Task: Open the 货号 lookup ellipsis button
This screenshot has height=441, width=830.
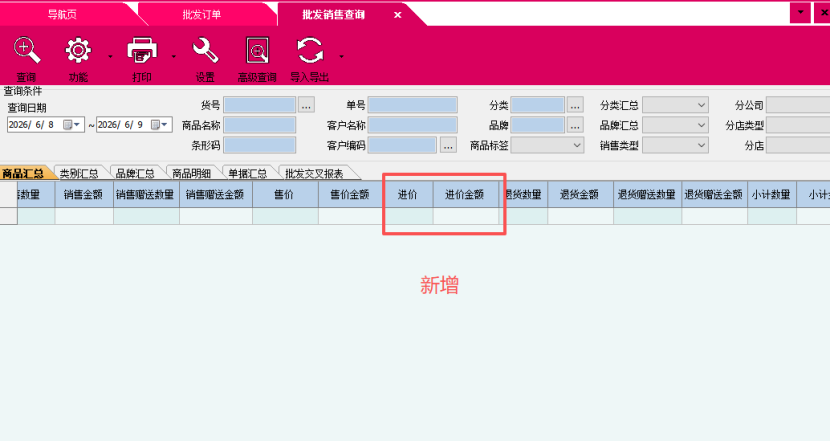Action: [306, 105]
